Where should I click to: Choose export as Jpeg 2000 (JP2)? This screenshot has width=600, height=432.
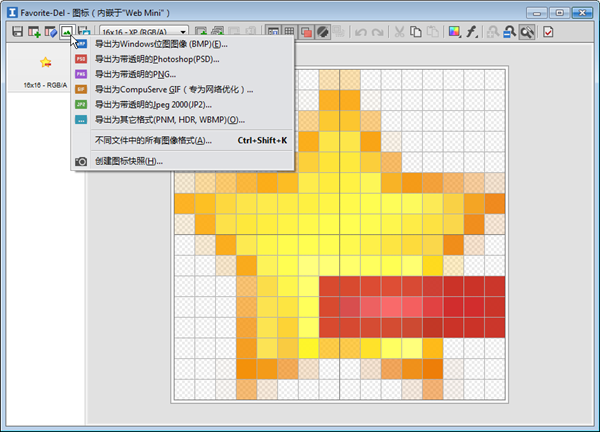click(x=183, y=104)
